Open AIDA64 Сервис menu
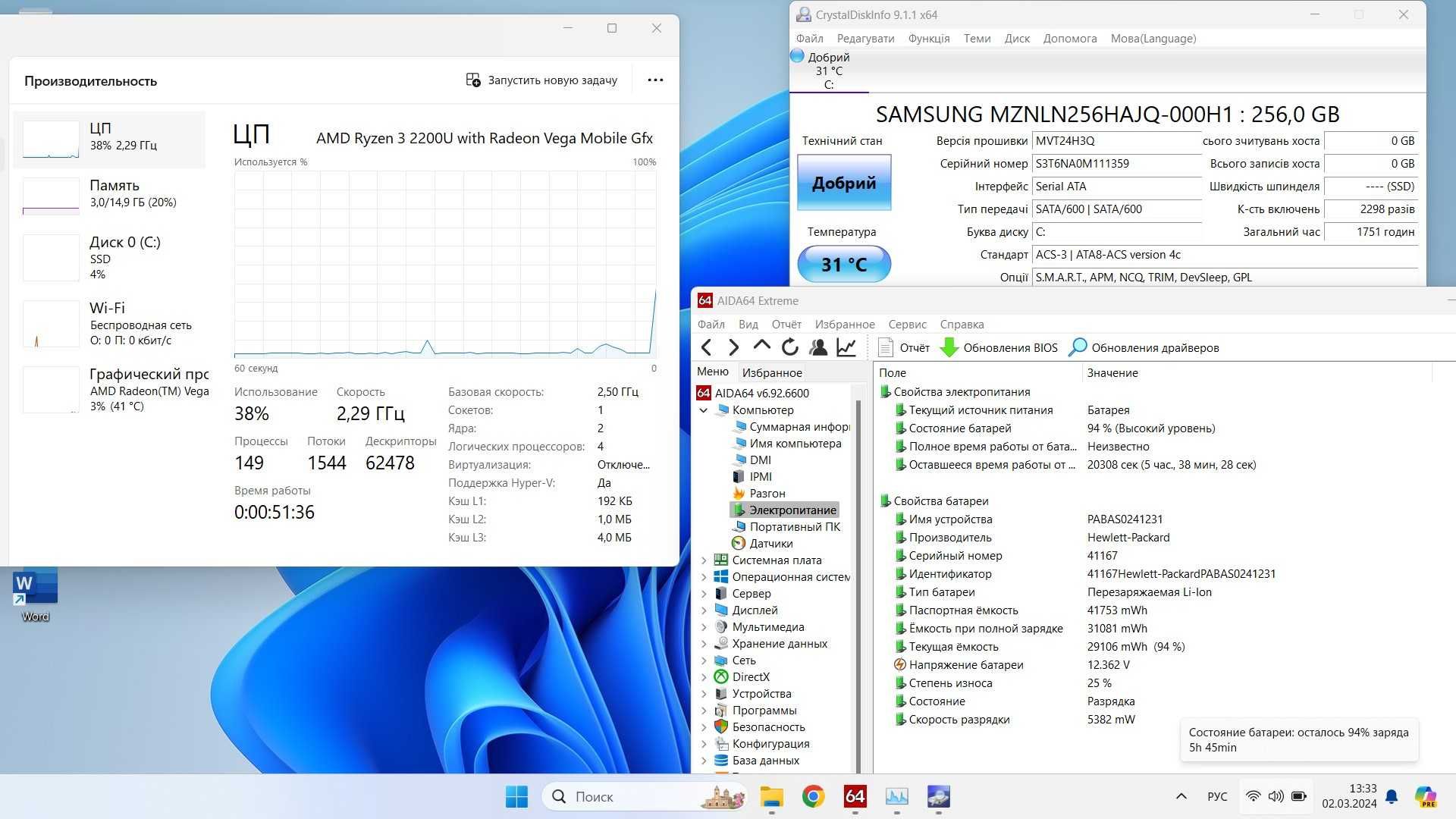 (x=908, y=325)
